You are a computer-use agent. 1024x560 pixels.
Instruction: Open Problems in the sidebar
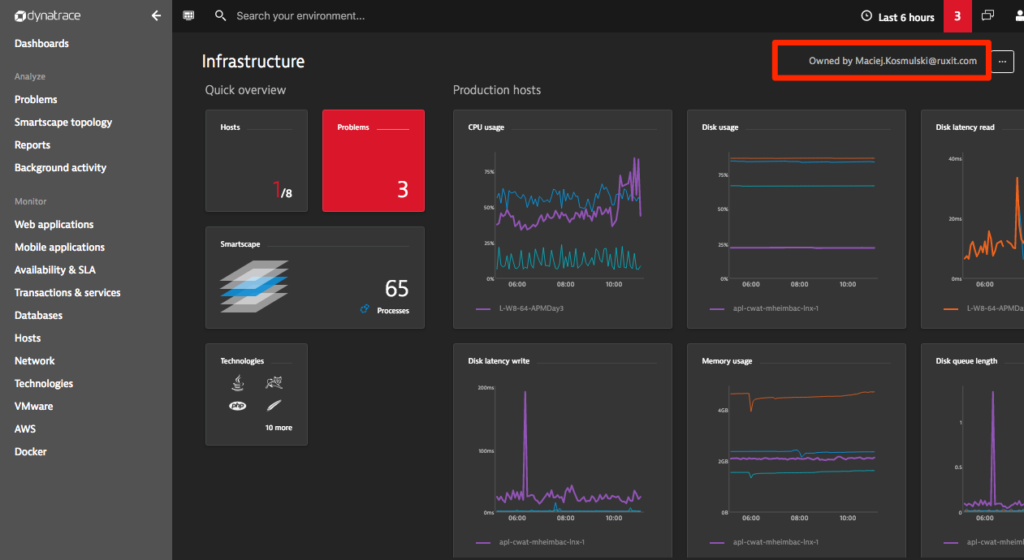pos(36,99)
